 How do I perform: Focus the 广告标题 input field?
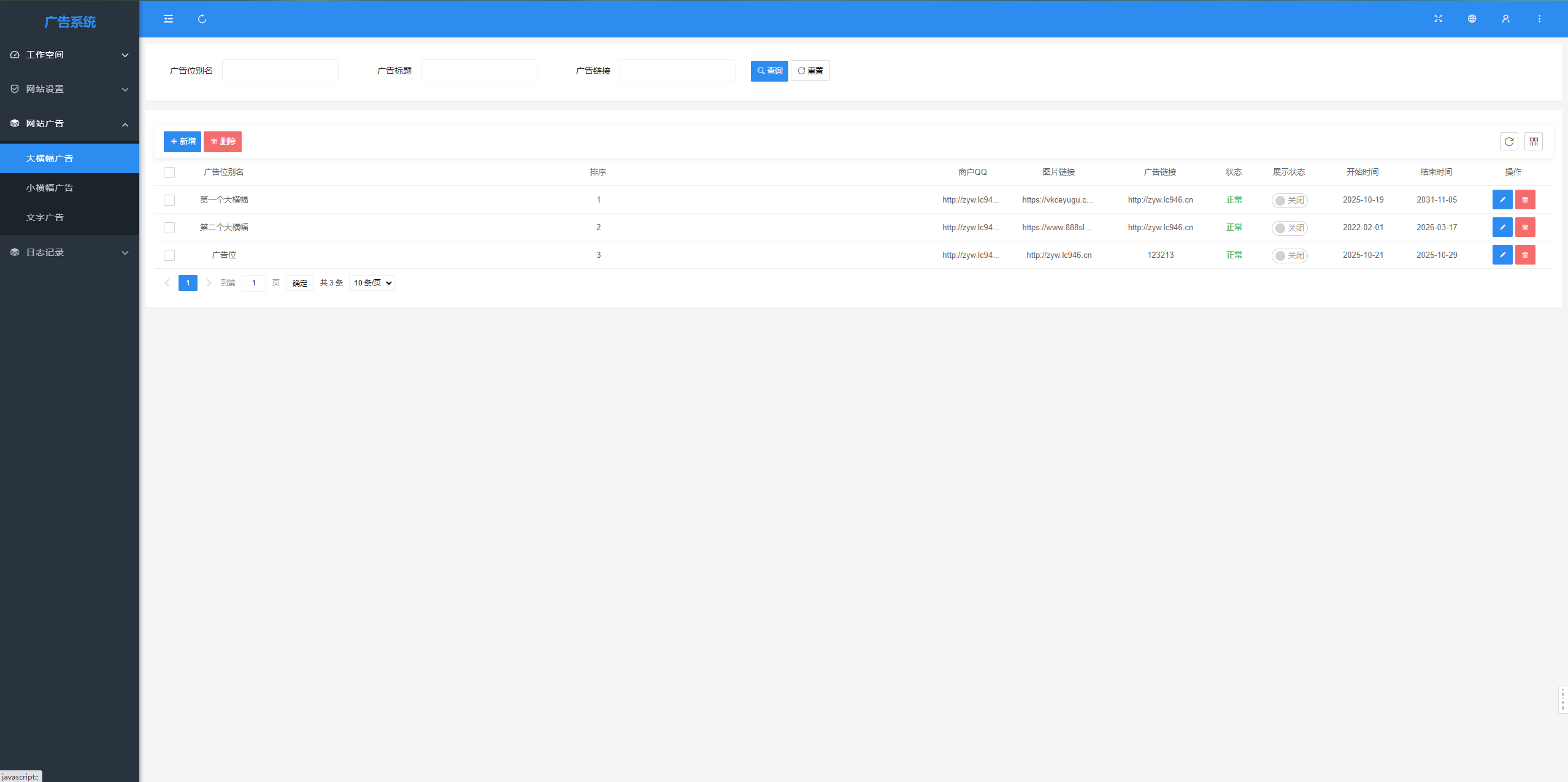click(x=478, y=71)
